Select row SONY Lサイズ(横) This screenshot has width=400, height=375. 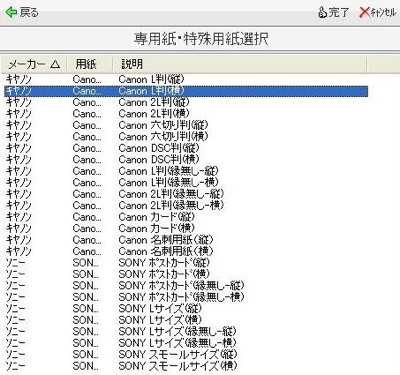click(x=186, y=320)
